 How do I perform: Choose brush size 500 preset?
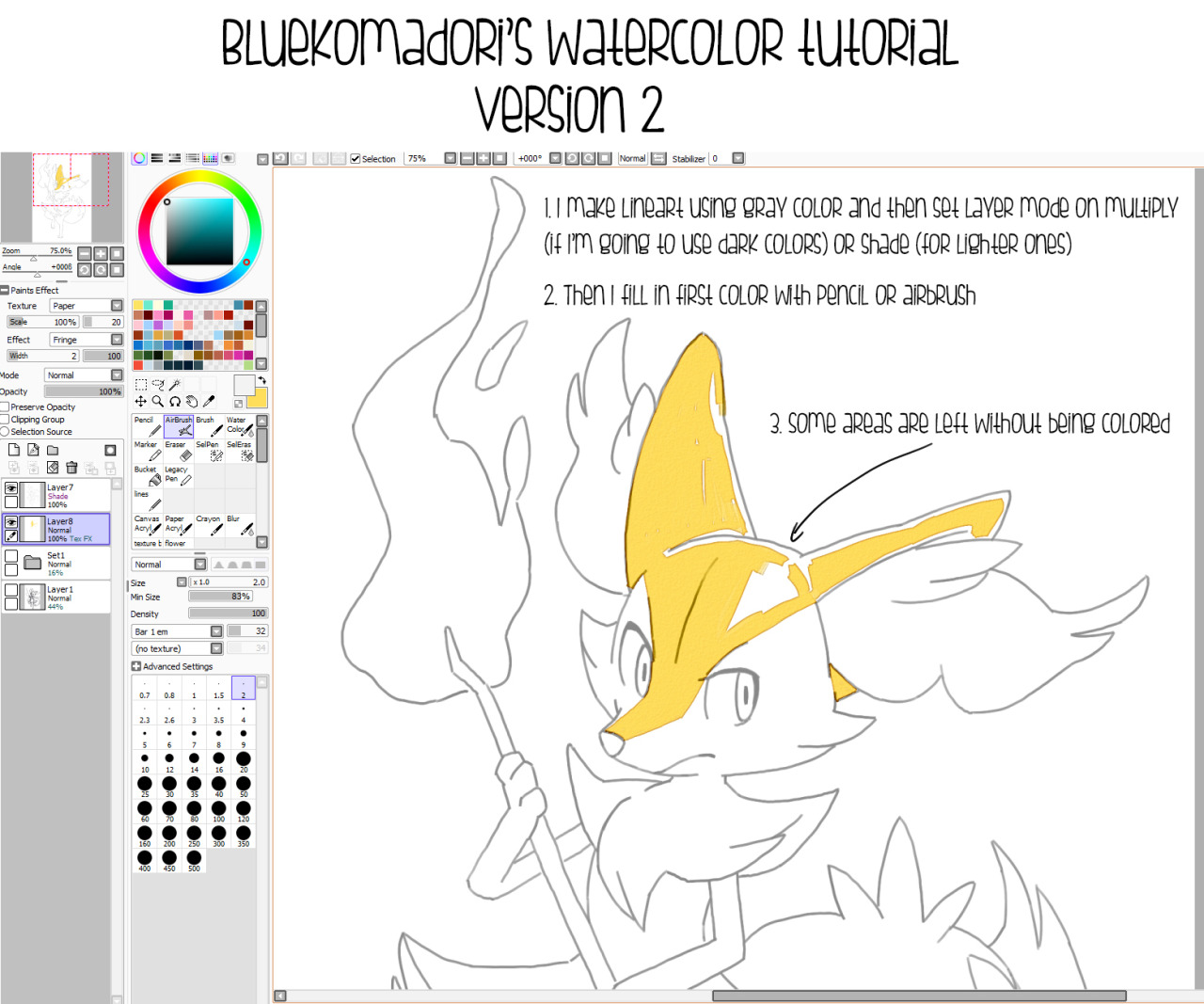[194, 861]
